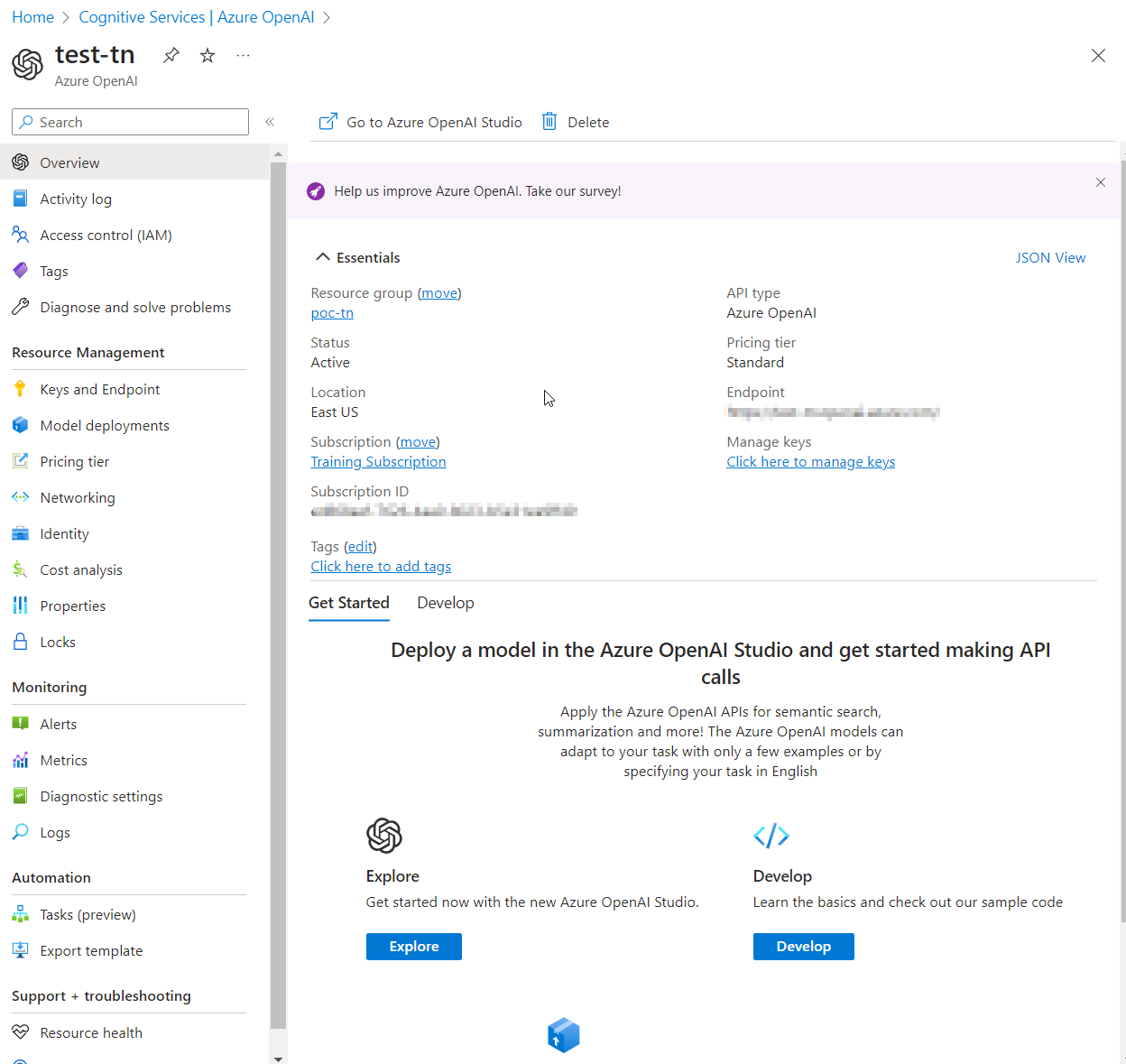The height and width of the screenshot is (1064, 1126).
Task: Click the Go to Azure OpenAI Studio button
Action: pyautogui.click(x=420, y=122)
